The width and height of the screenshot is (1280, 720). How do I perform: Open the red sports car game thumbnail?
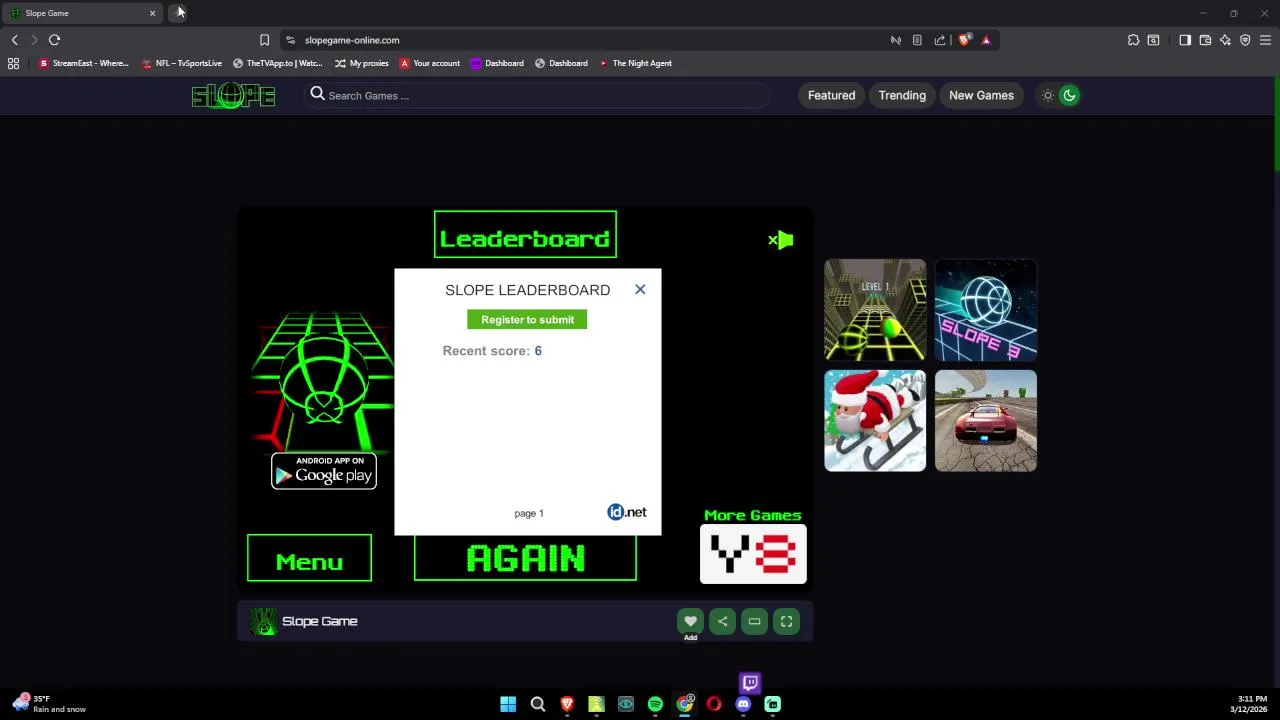pyautogui.click(x=986, y=421)
